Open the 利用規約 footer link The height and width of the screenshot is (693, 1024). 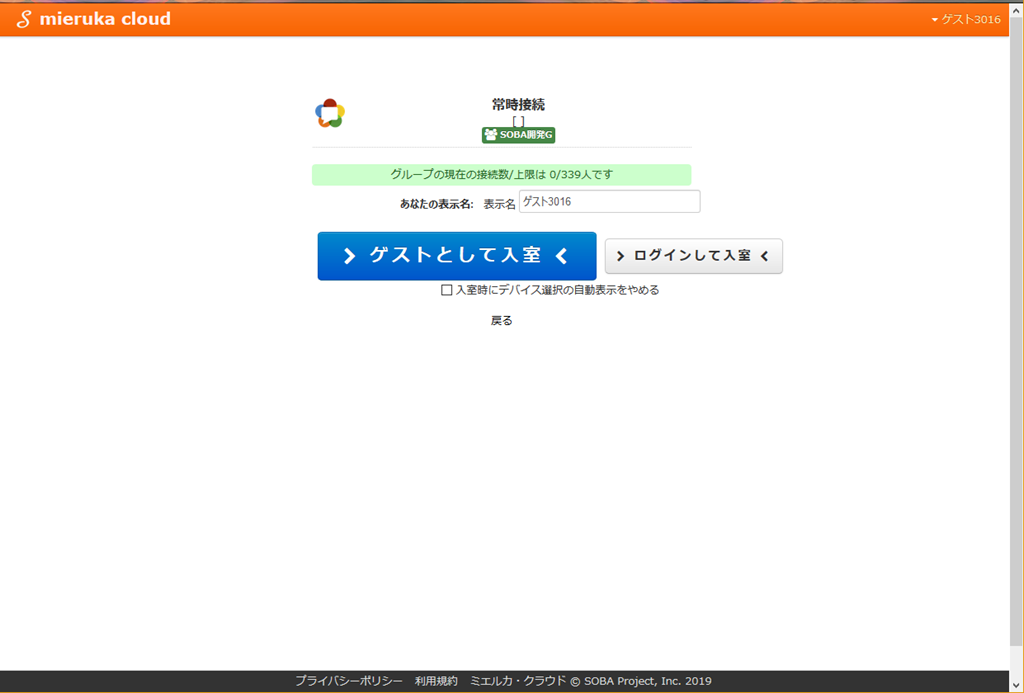pyautogui.click(x=436, y=681)
